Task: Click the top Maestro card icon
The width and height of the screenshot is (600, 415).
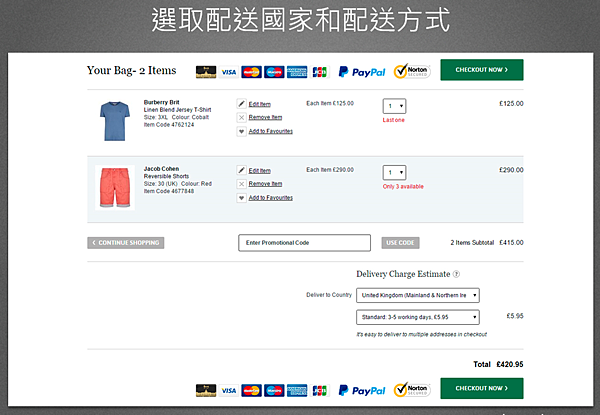Action: (x=274, y=72)
